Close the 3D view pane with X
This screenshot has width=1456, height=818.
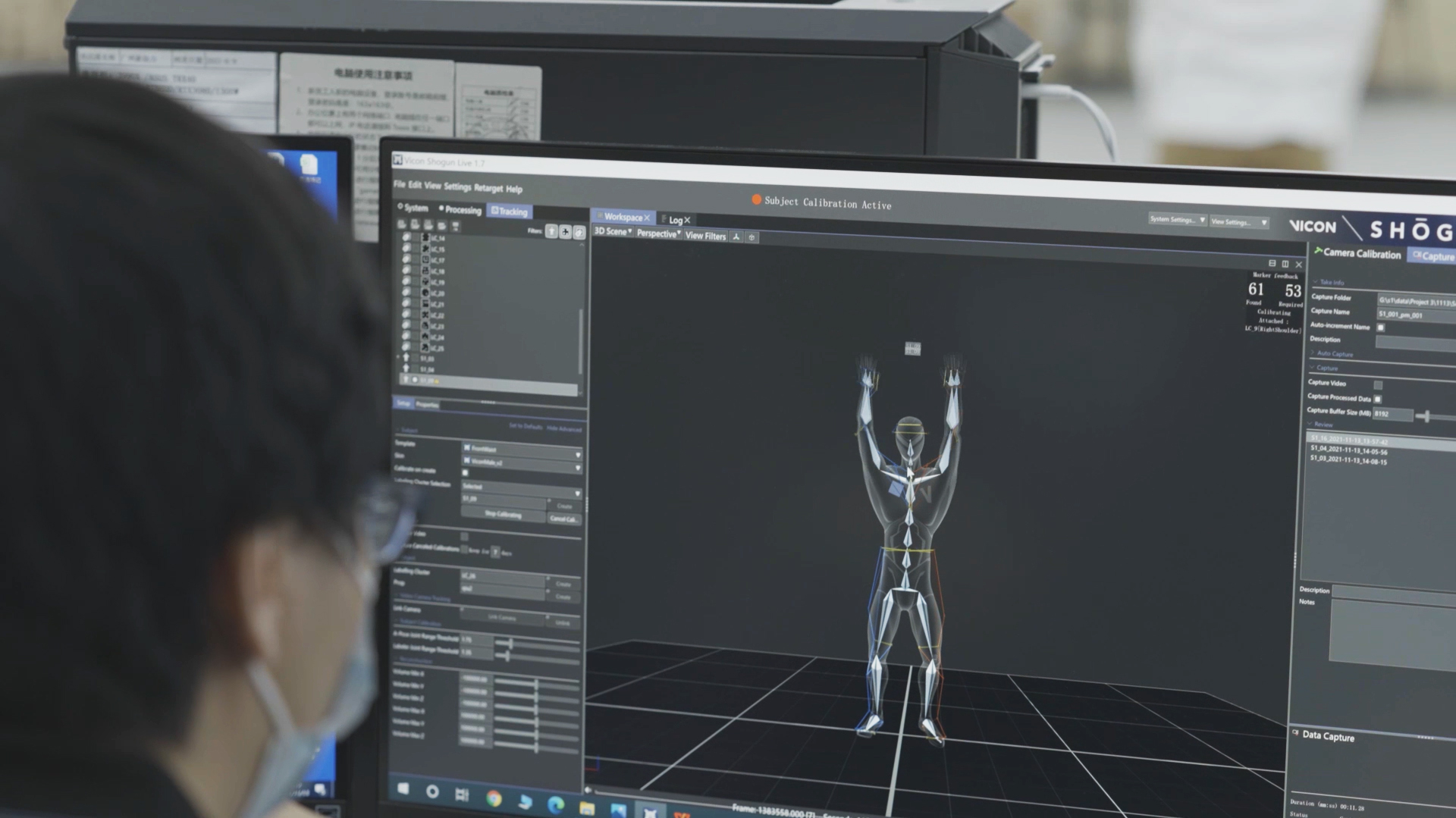tap(1299, 265)
